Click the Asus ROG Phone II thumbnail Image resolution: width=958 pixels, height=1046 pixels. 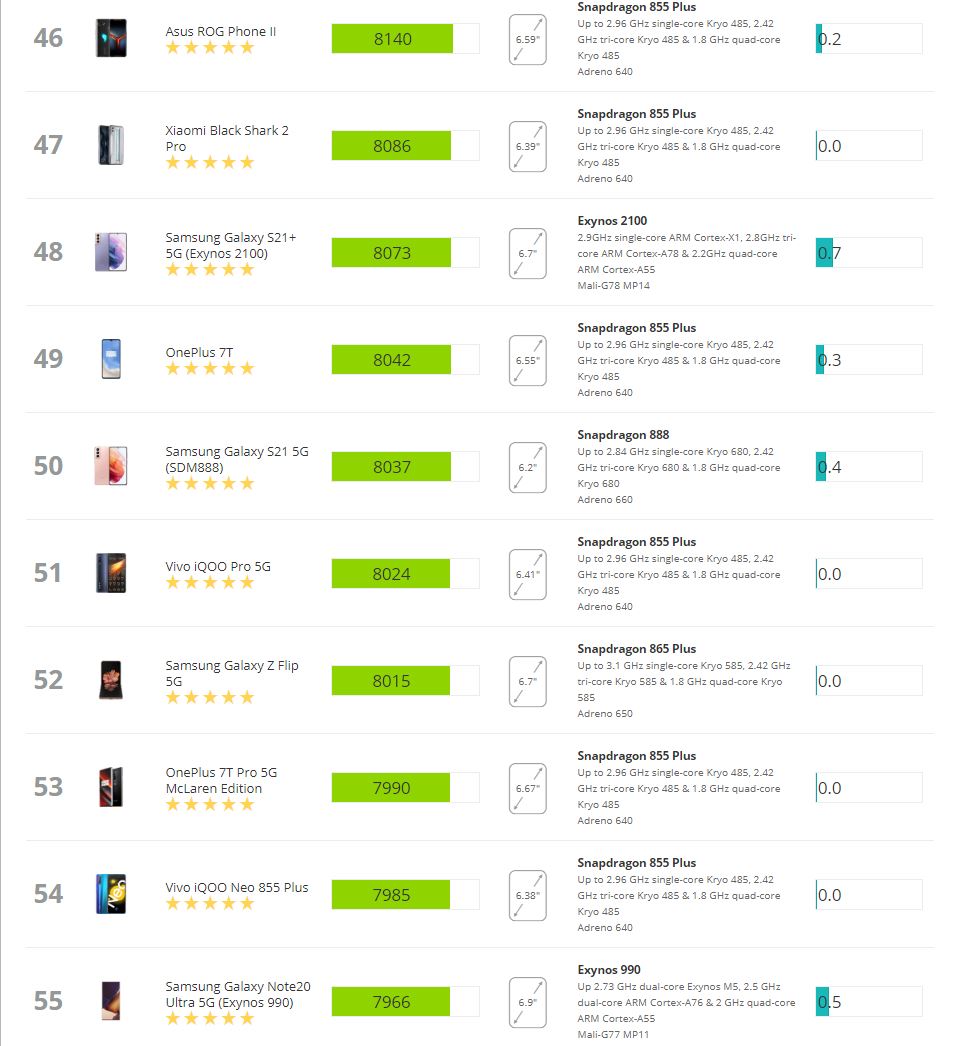coord(111,38)
